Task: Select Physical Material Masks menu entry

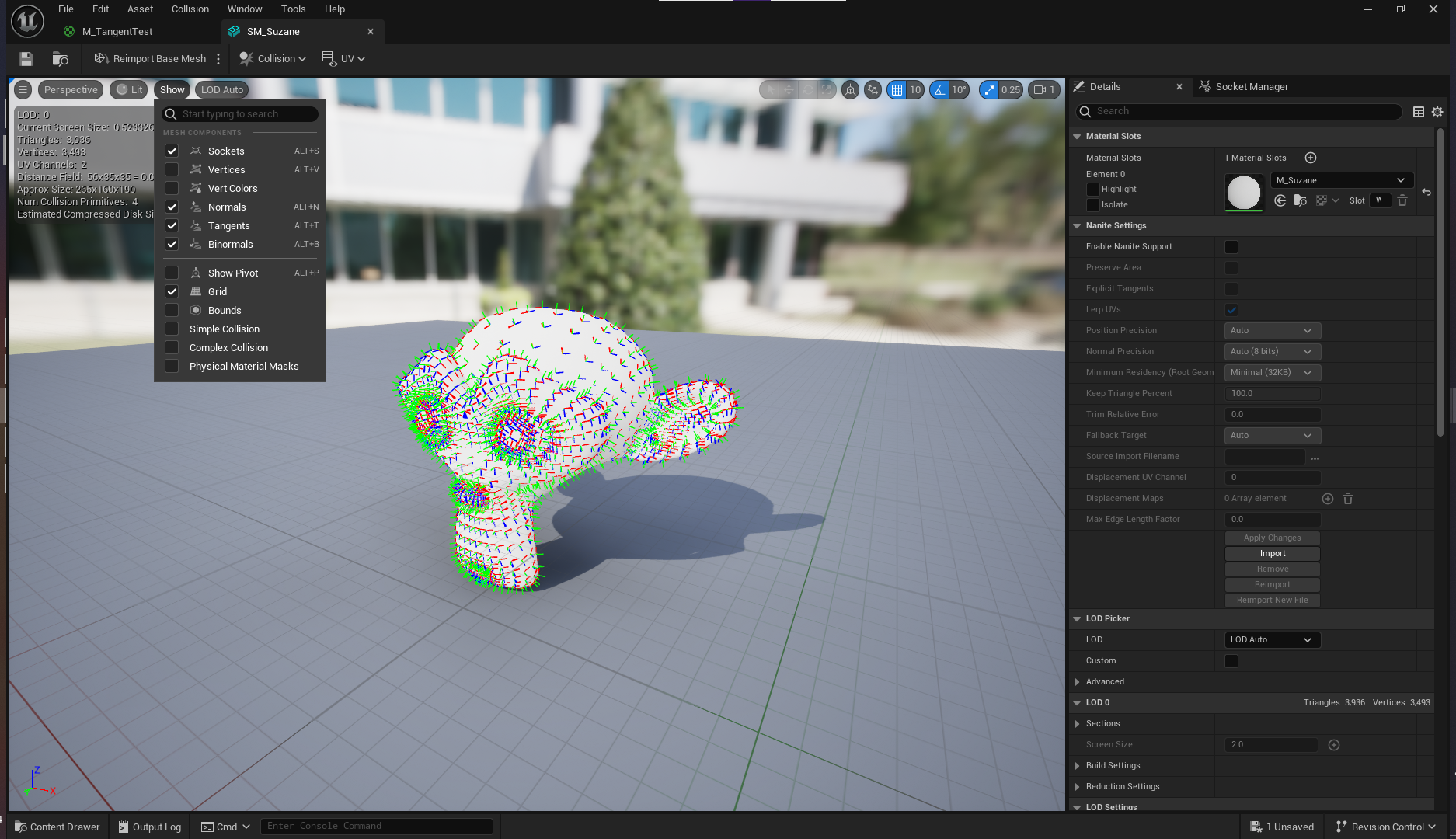Action: [x=244, y=367]
